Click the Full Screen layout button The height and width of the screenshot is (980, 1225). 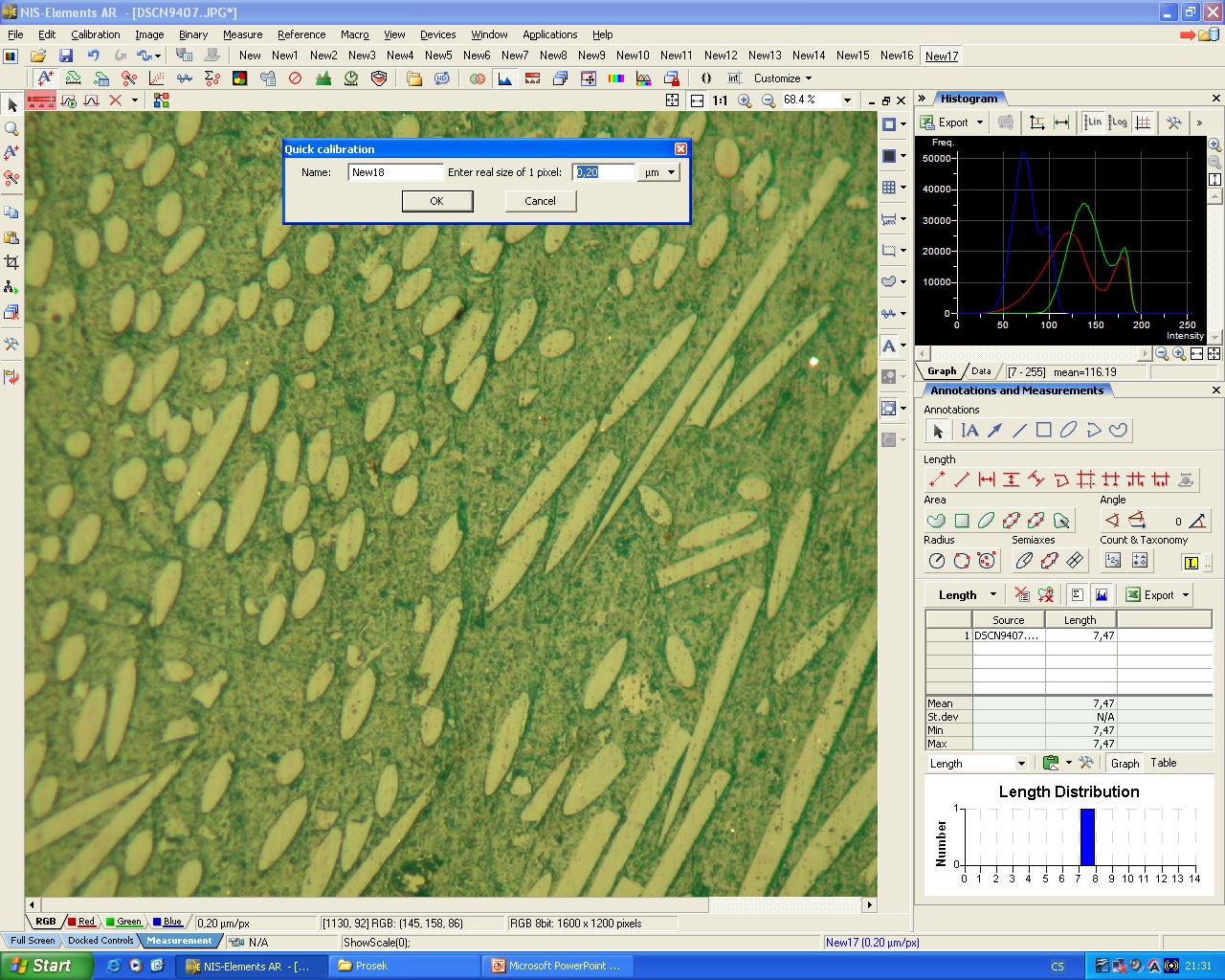click(33, 941)
